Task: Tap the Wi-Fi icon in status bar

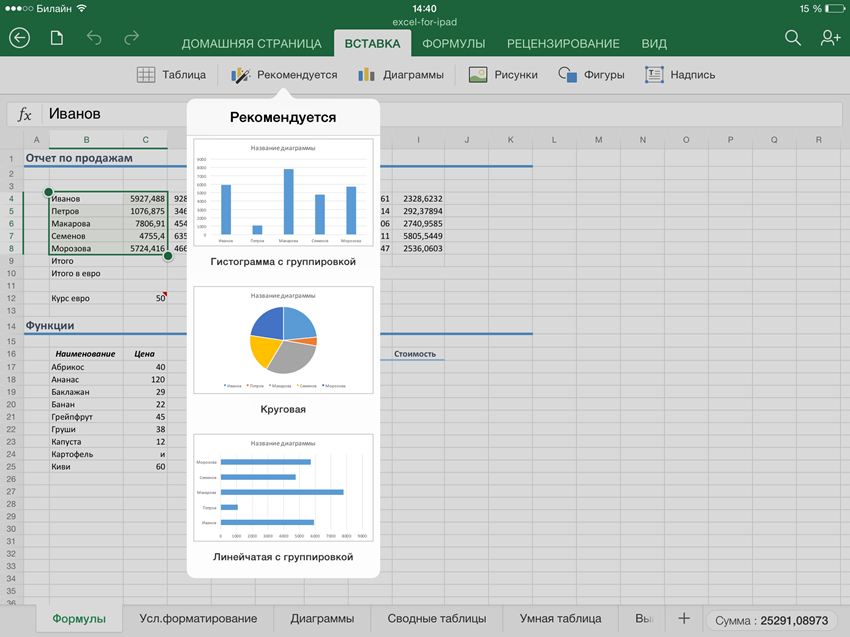Action: [x=81, y=9]
